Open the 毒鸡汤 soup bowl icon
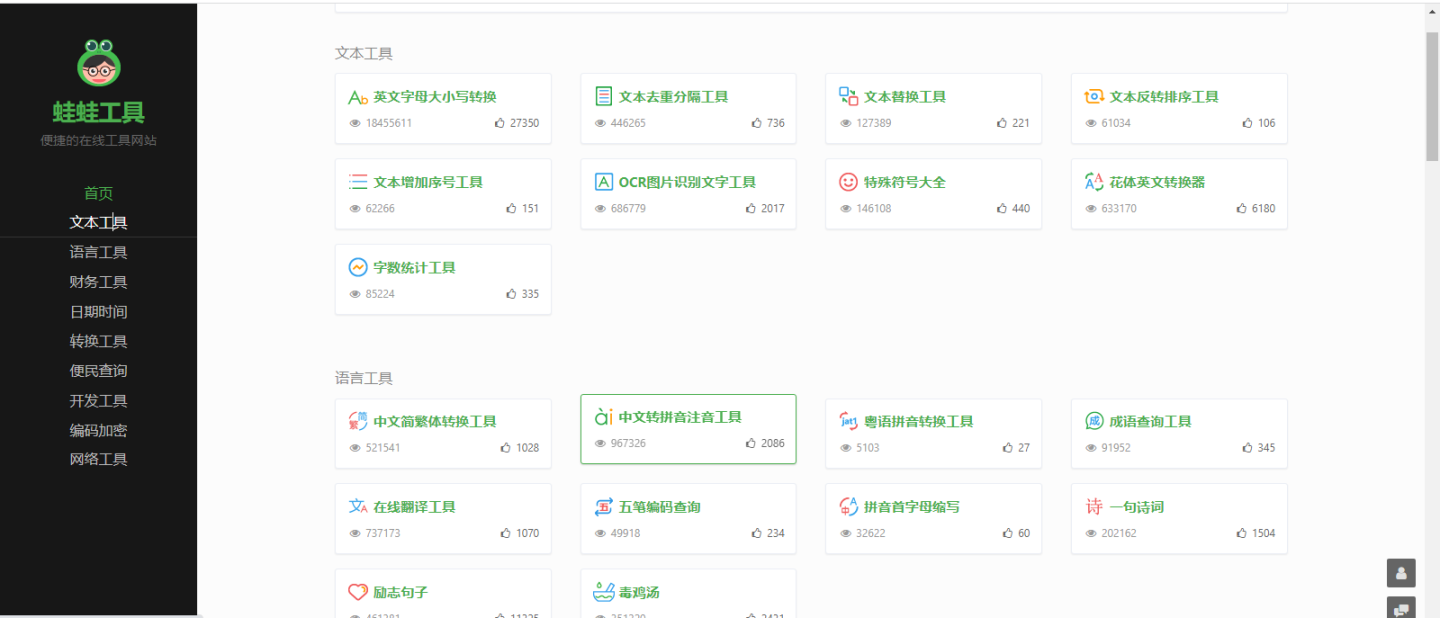 604,591
